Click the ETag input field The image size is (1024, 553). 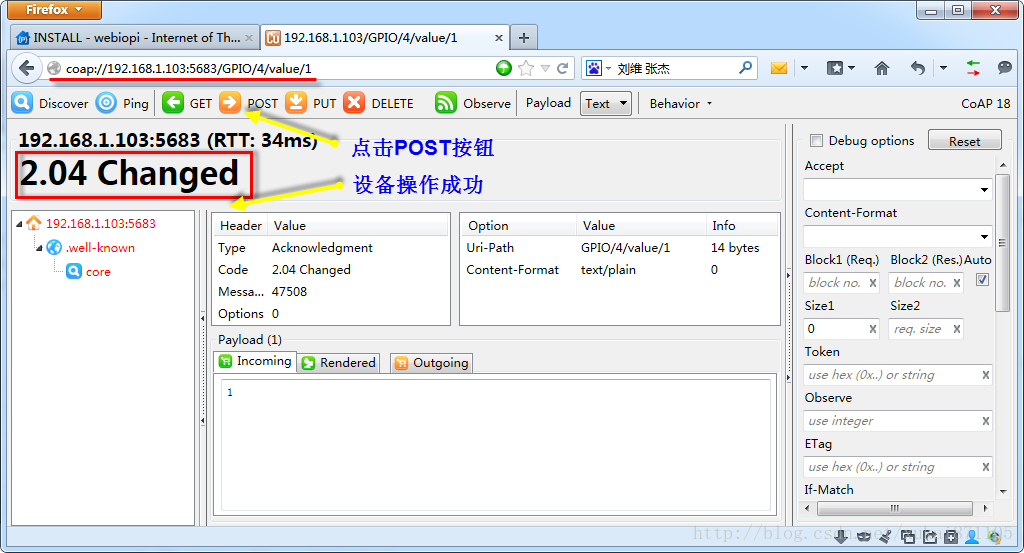tap(897, 467)
